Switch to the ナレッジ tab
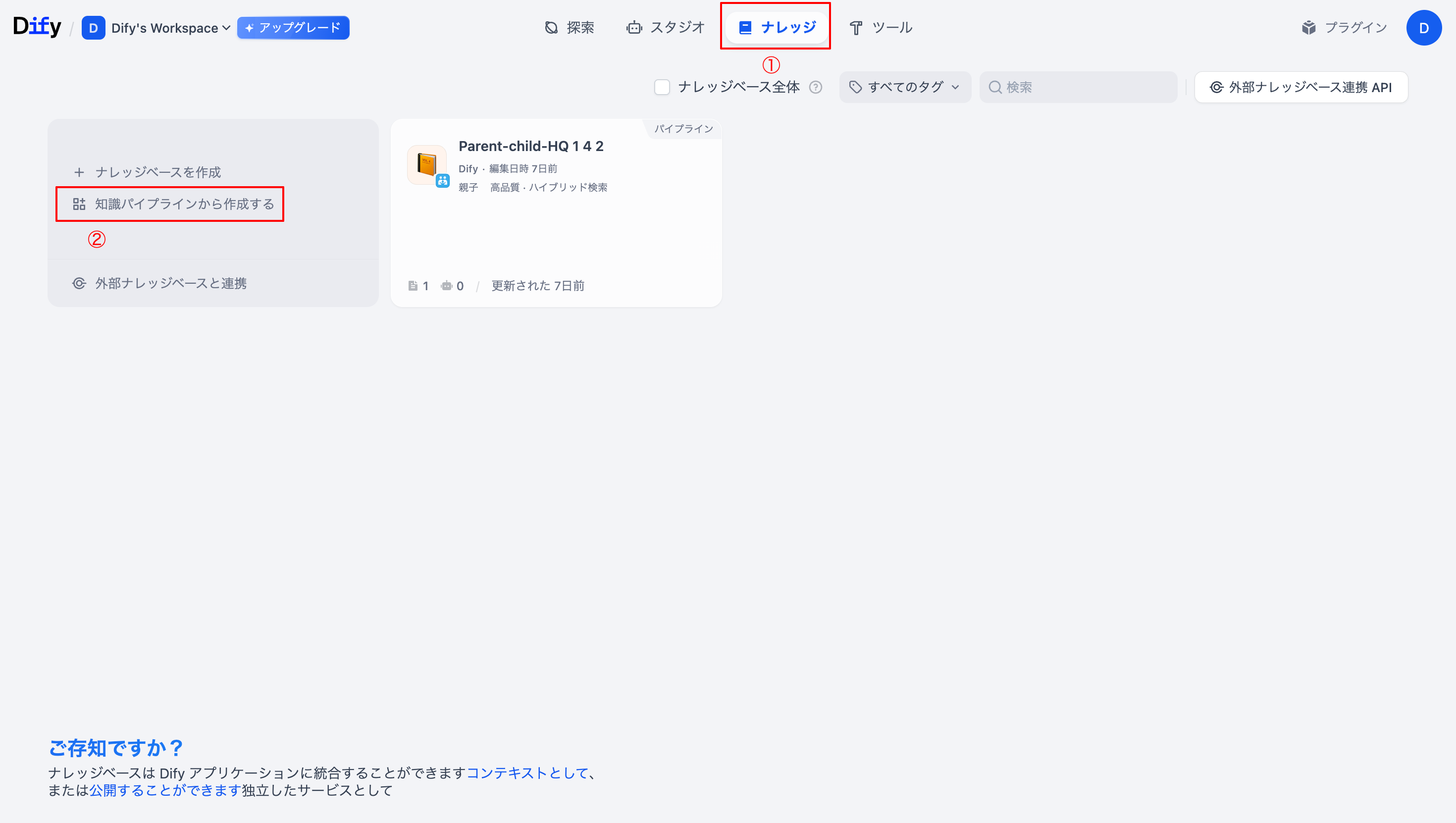This screenshot has width=1456, height=823. pos(776,26)
